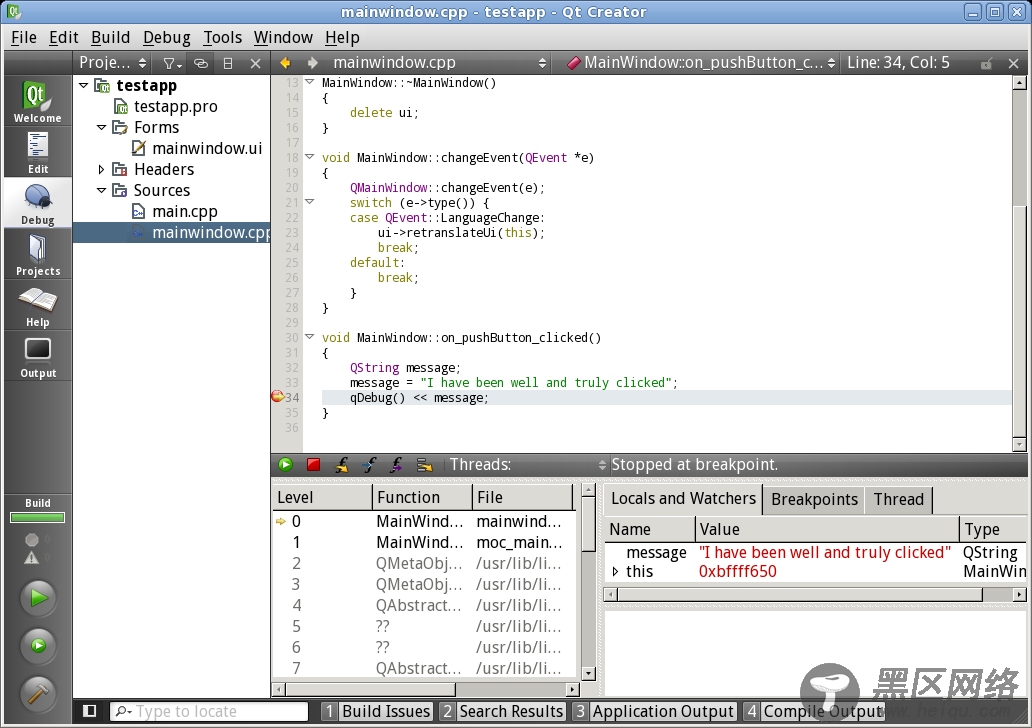
Task: Toggle the breakpoint marker on line 34
Action: 278,397
